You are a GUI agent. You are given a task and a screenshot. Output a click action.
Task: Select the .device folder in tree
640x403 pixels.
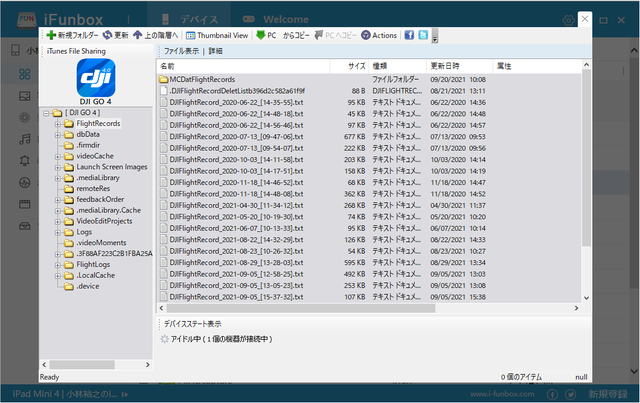[x=88, y=286]
